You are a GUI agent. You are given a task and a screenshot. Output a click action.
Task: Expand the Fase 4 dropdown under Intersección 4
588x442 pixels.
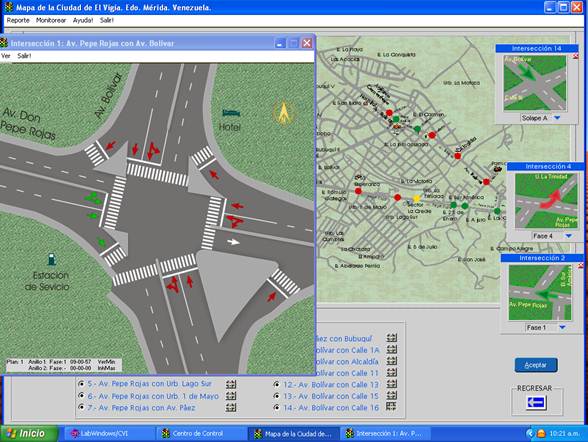568,236
